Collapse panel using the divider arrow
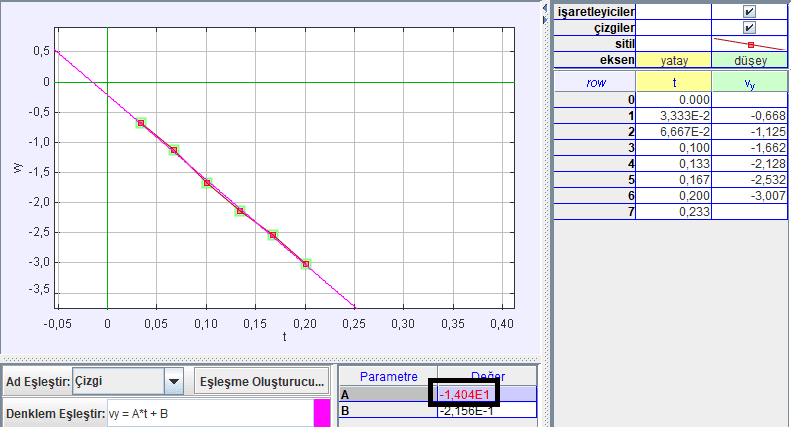The height and width of the screenshot is (427, 791). (545, 8)
